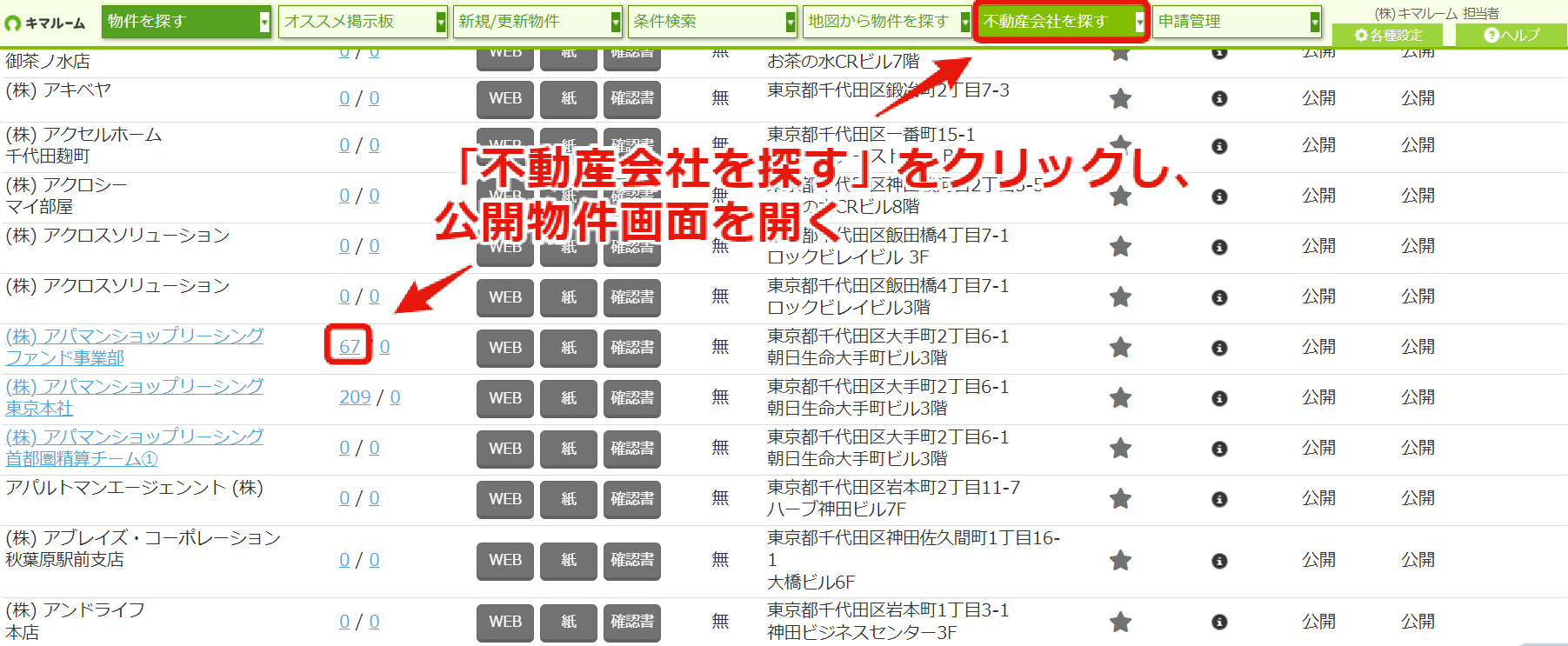Screen dimensions: 1568x646
Task: Open info icon on 東京本社 row
Action: click(x=1219, y=398)
